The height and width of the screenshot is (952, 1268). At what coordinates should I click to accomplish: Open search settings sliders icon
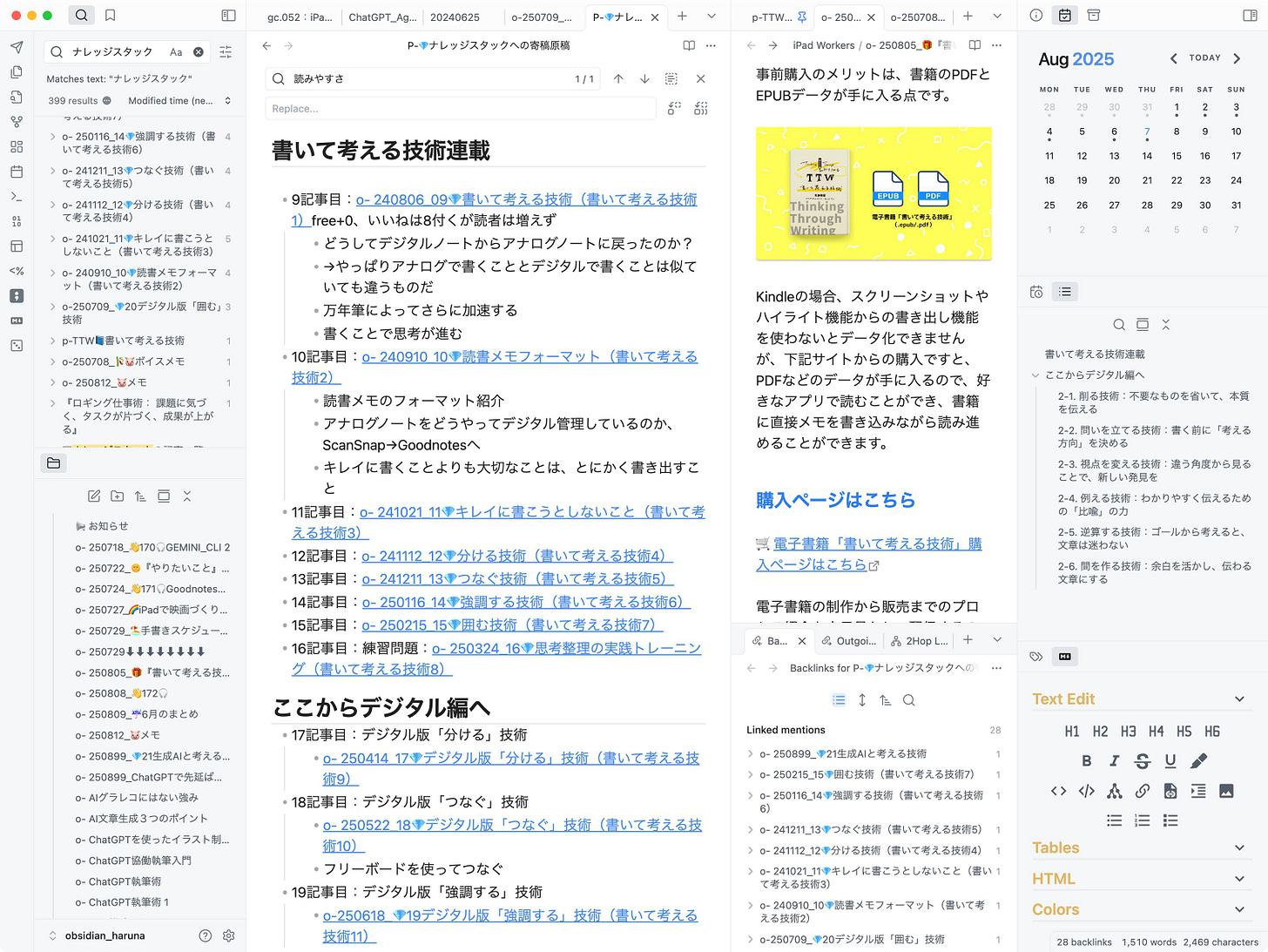(226, 52)
